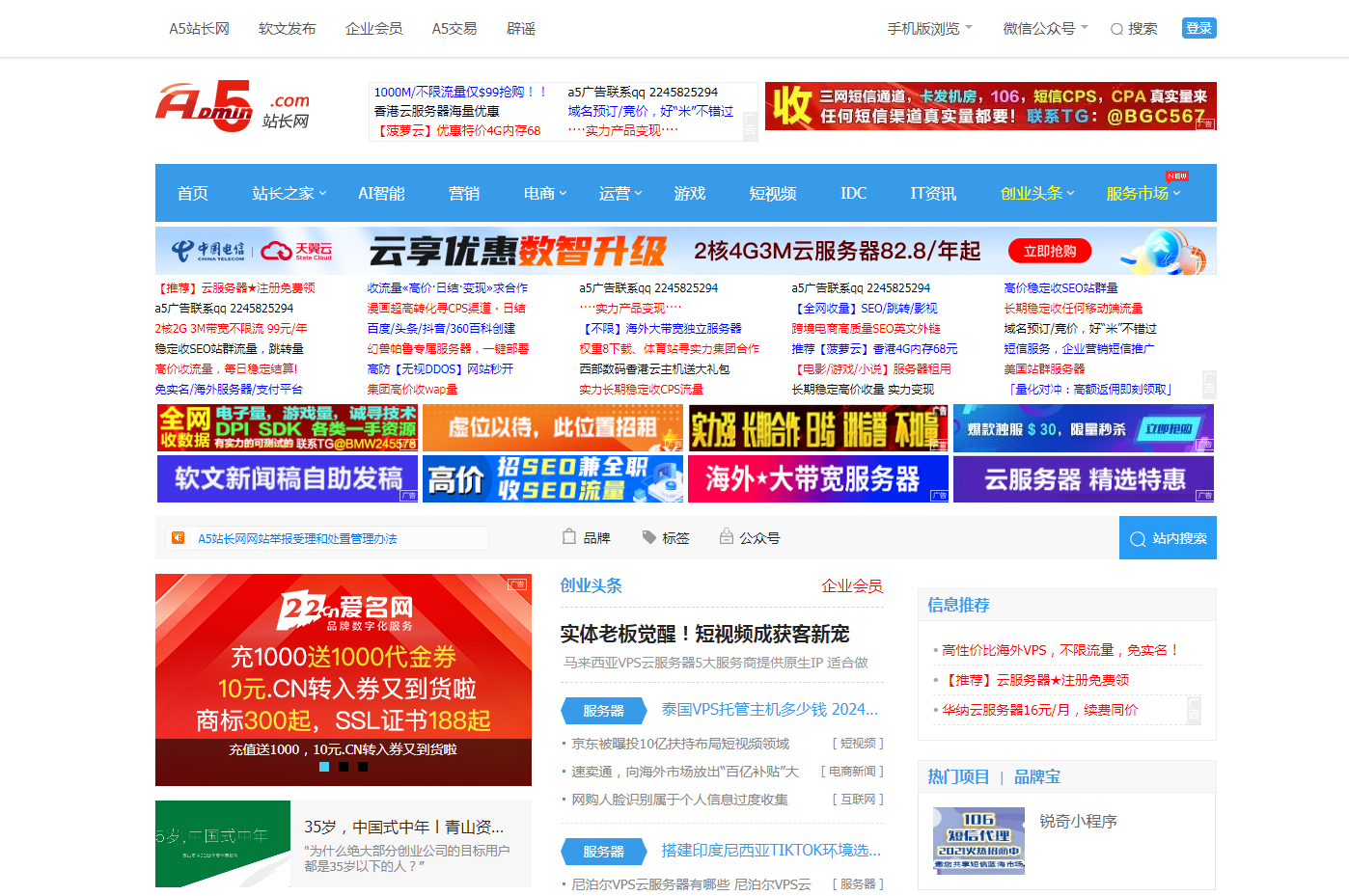Open AI智能 navigation item
1349x896 pixels.
point(381,193)
